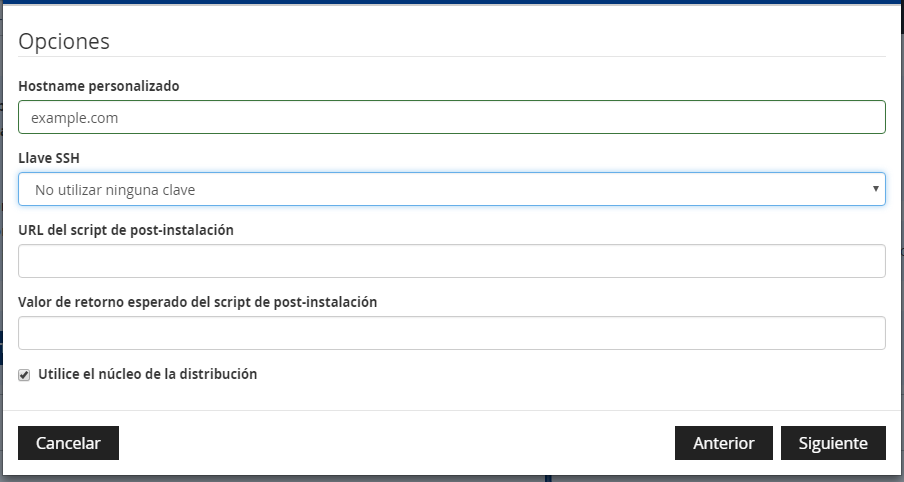Image resolution: width=904 pixels, height=482 pixels.
Task: Click the 'Llave SSH' label
Action: point(49,158)
